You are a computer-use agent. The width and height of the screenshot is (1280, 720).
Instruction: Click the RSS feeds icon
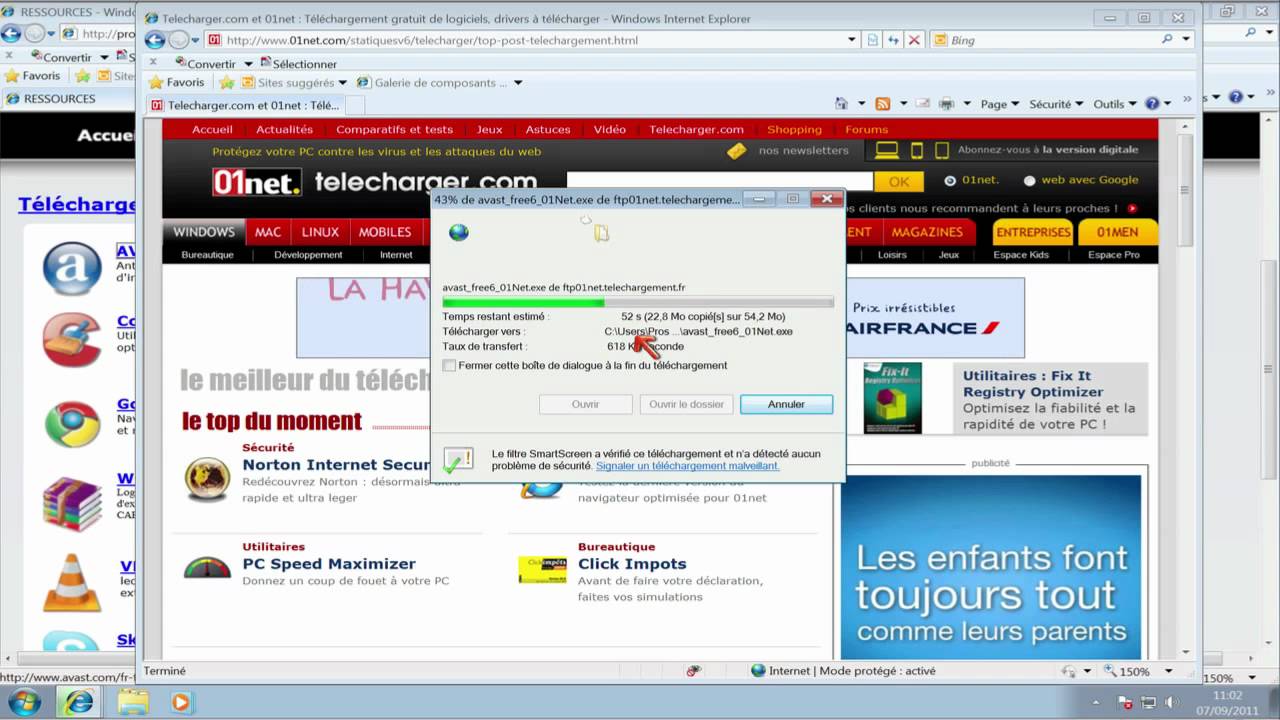pyautogui.click(x=883, y=104)
